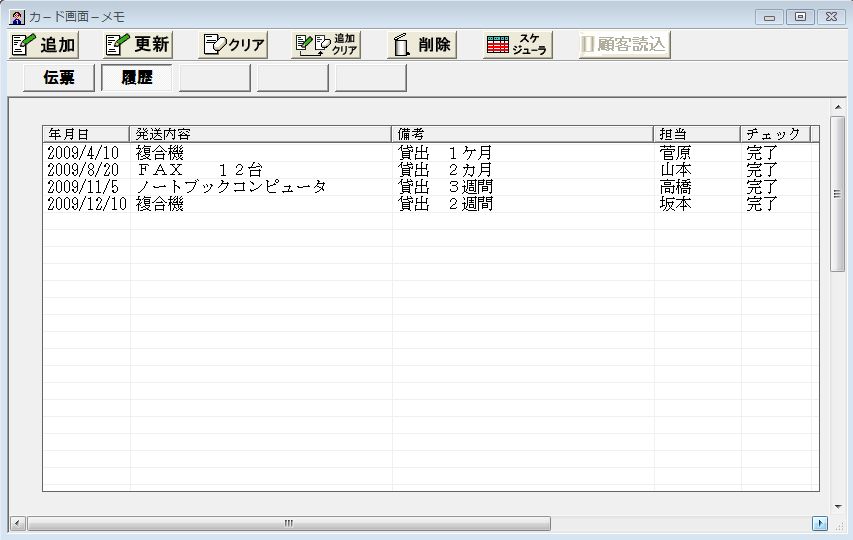Maximize the カード画面 window
853x540 pixels.
tap(800, 17)
